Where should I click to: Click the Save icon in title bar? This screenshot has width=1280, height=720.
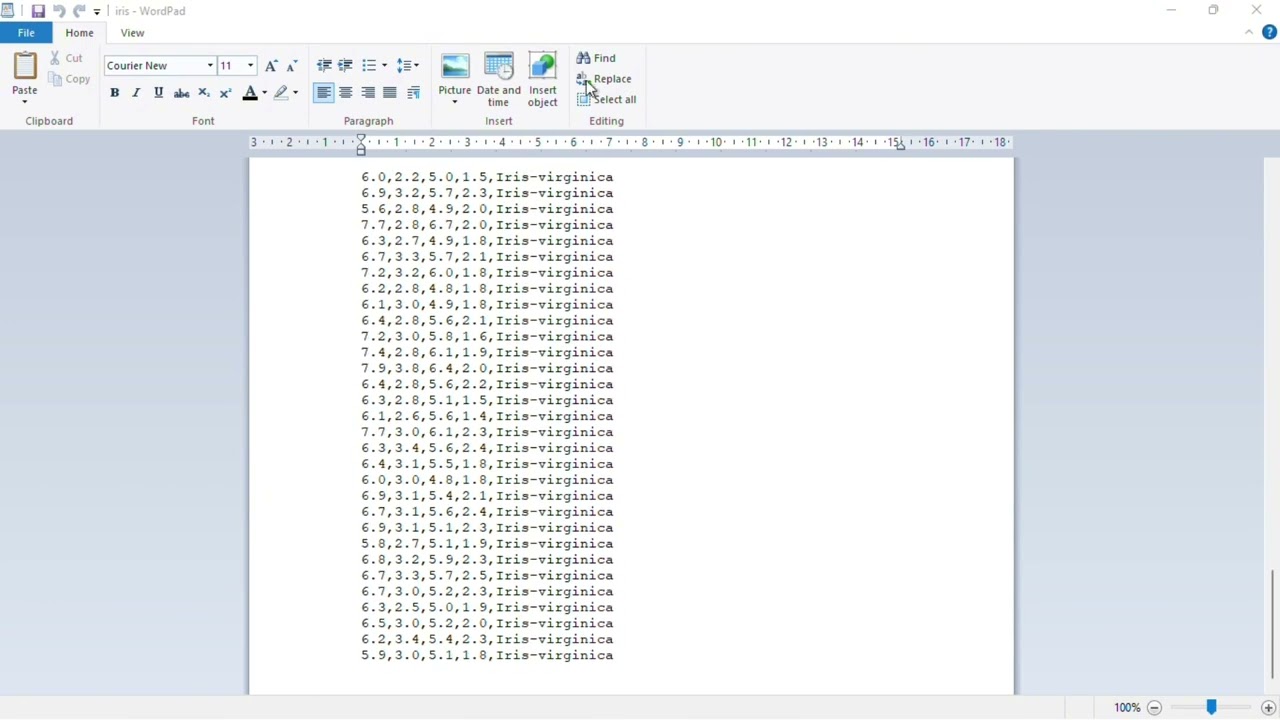tap(38, 11)
